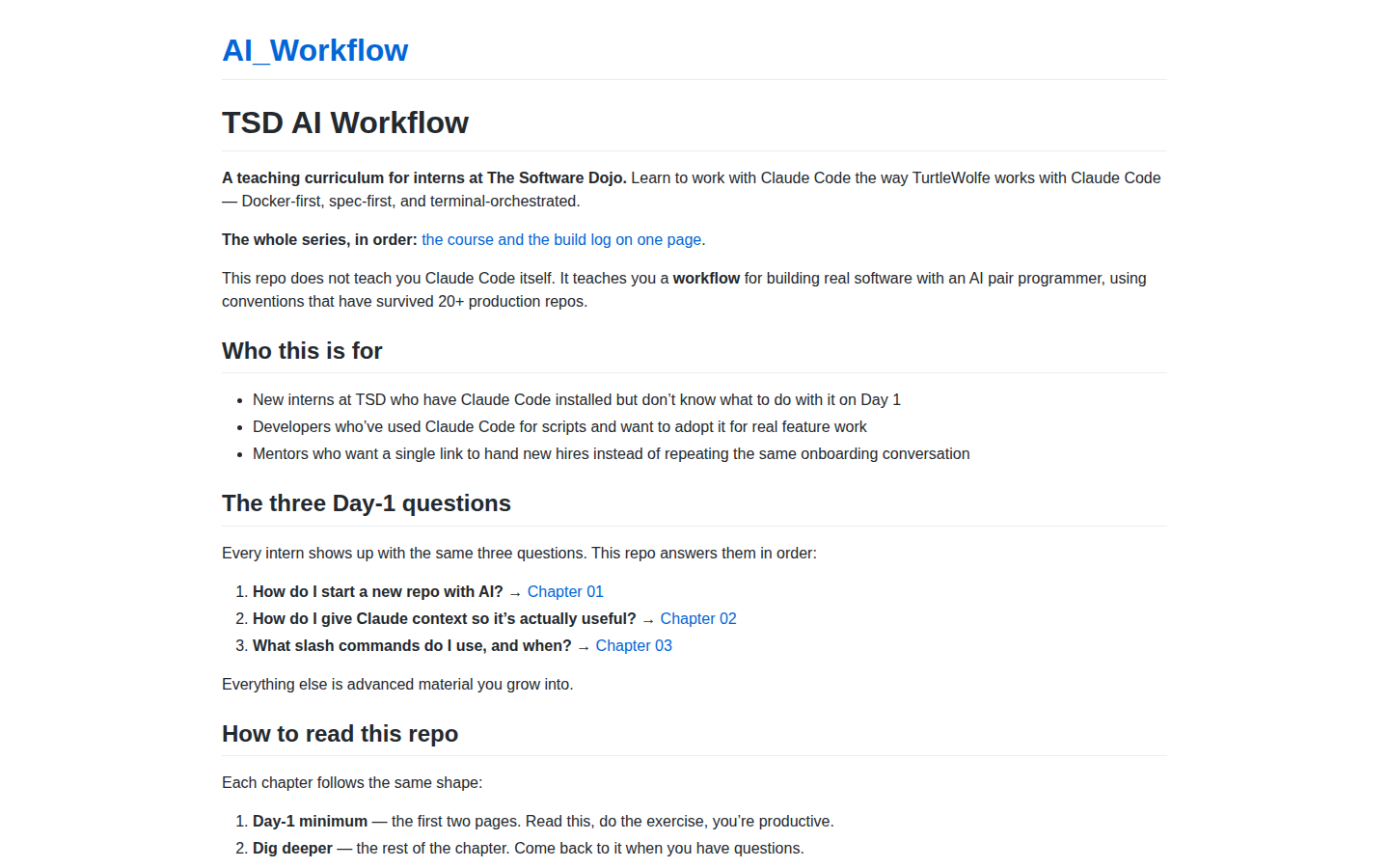This screenshot has width=1389, height=868.
Task: Click the 'Dig deeper' list item
Action: (529, 848)
